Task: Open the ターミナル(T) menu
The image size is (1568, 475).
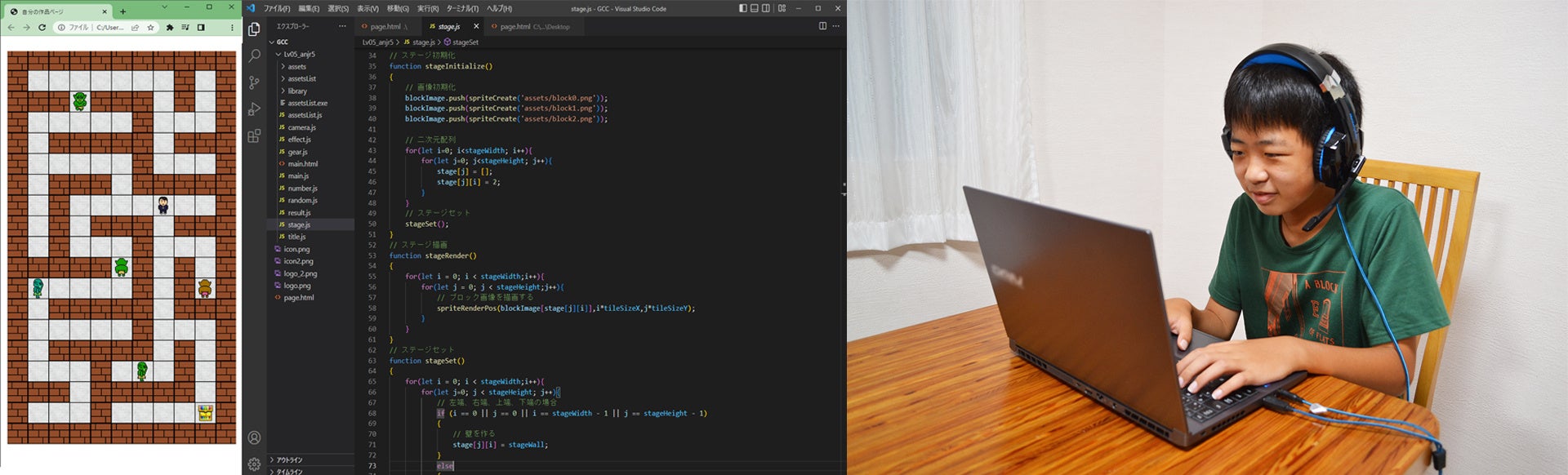Action: [x=462, y=8]
